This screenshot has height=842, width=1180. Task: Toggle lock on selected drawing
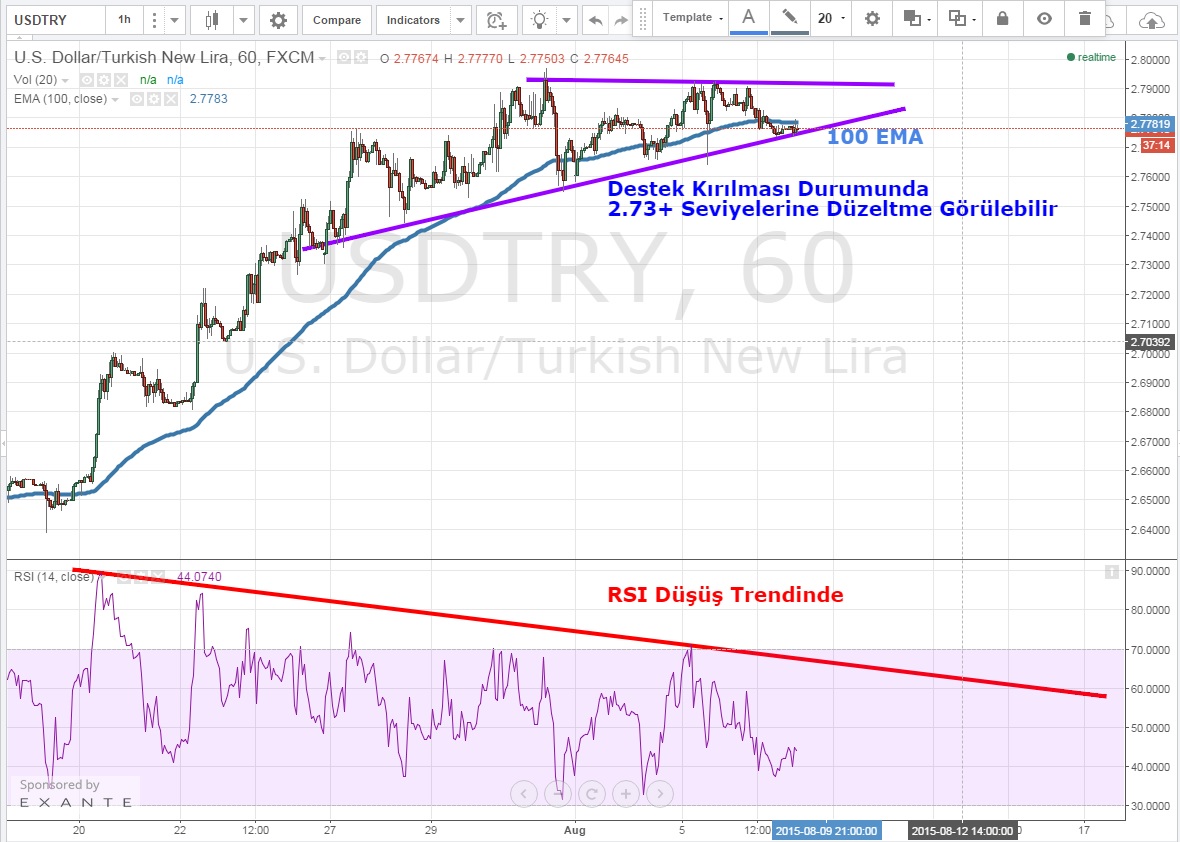click(1003, 18)
